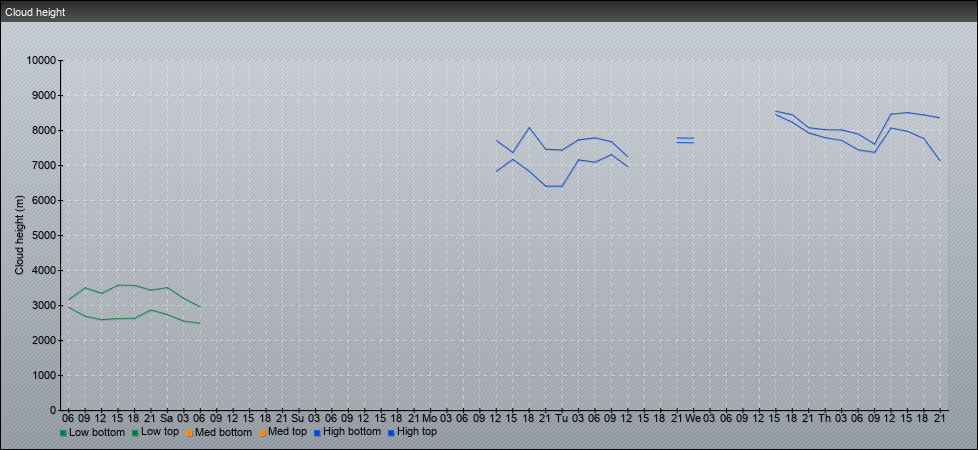
Task: Click the 1000 y-axis value
Action: click(44, 375)
